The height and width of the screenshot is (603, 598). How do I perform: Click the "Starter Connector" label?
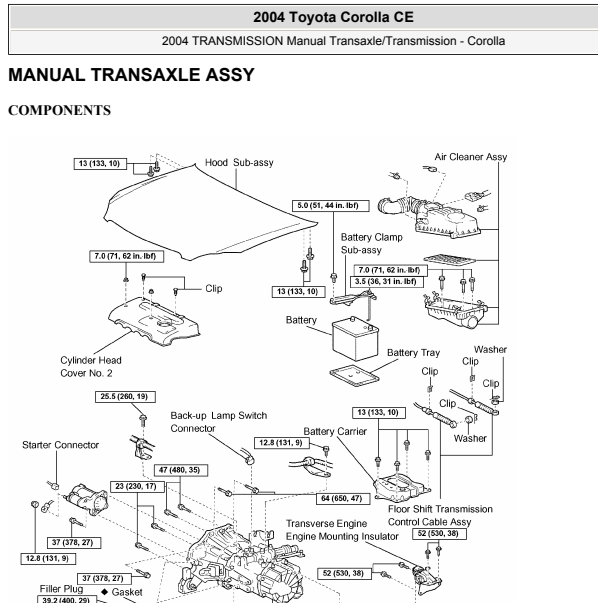point(60,445)
